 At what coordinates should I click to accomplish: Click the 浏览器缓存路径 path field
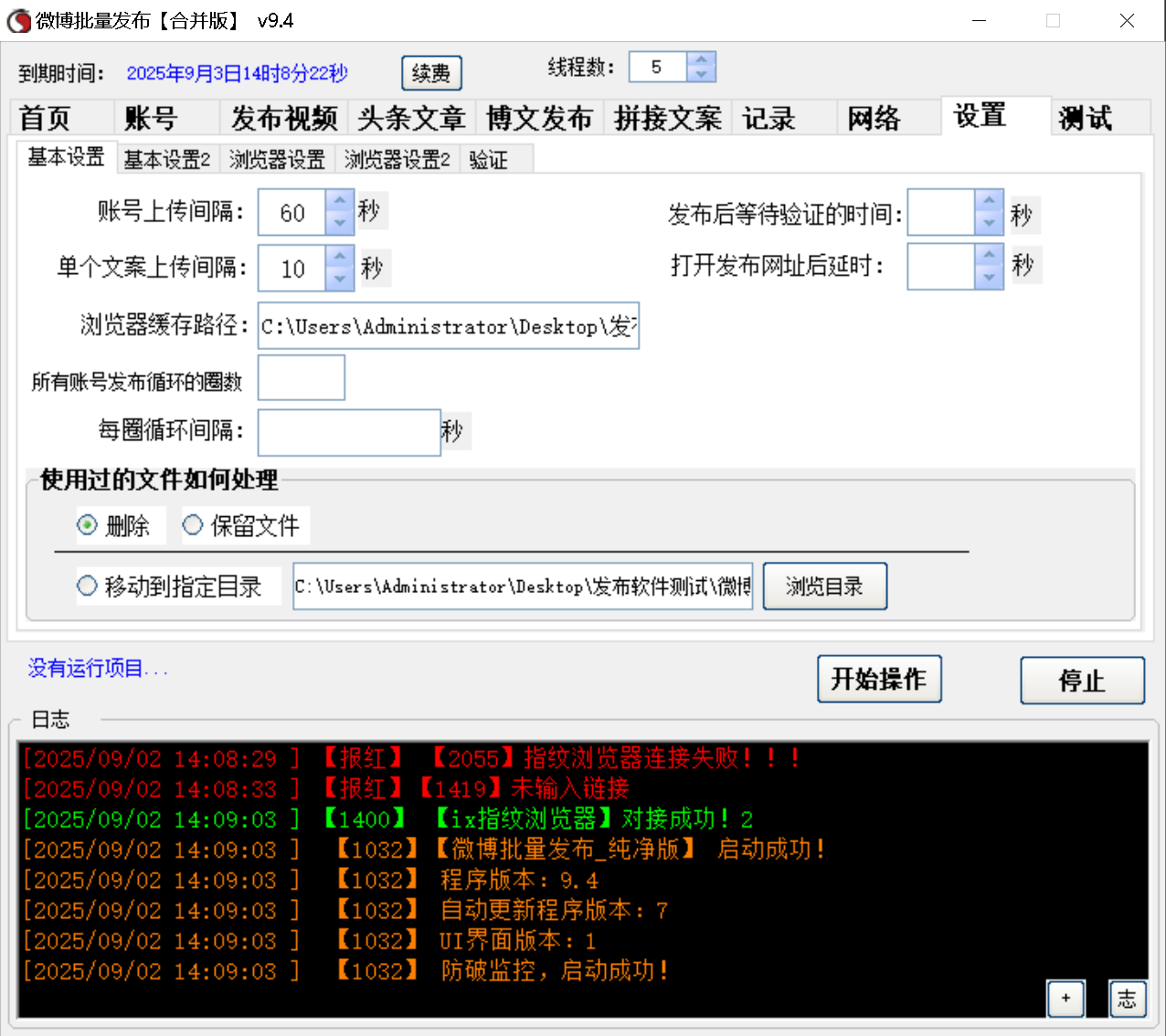pos(448,325)
